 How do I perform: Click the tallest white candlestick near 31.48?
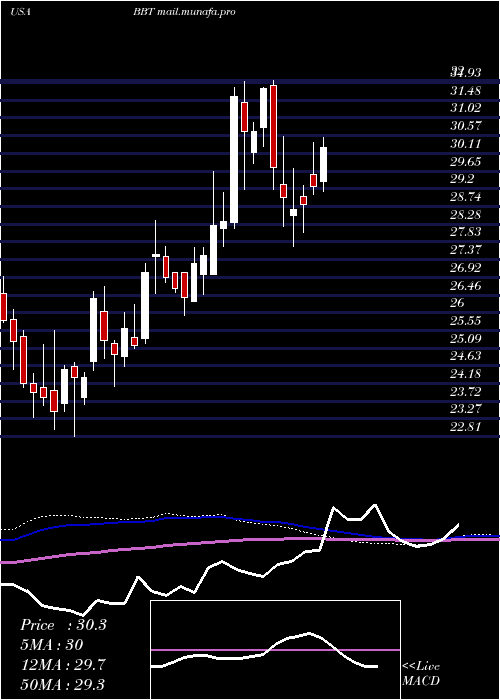point(234,159)
